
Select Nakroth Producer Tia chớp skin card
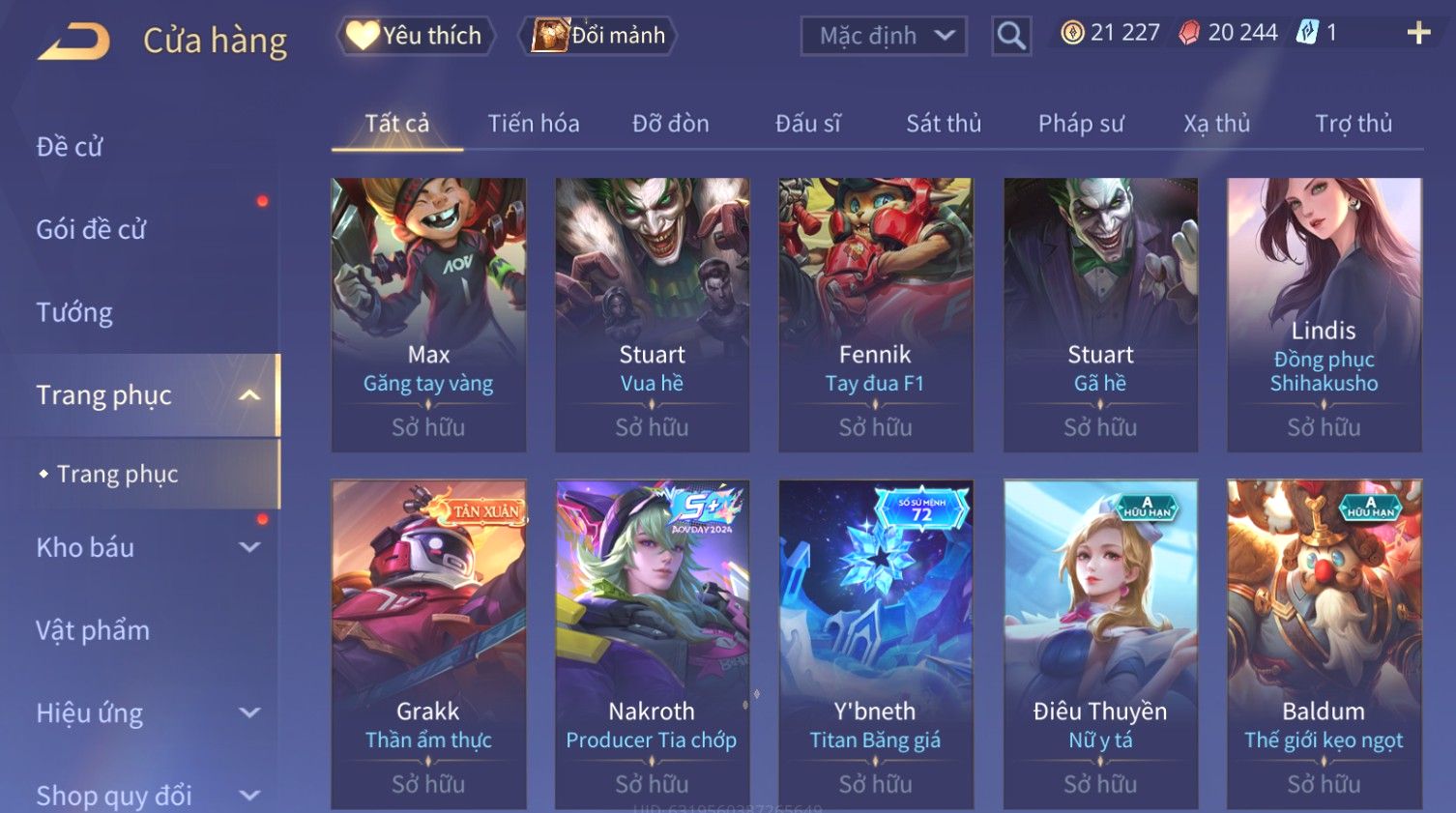coord(653,644)
